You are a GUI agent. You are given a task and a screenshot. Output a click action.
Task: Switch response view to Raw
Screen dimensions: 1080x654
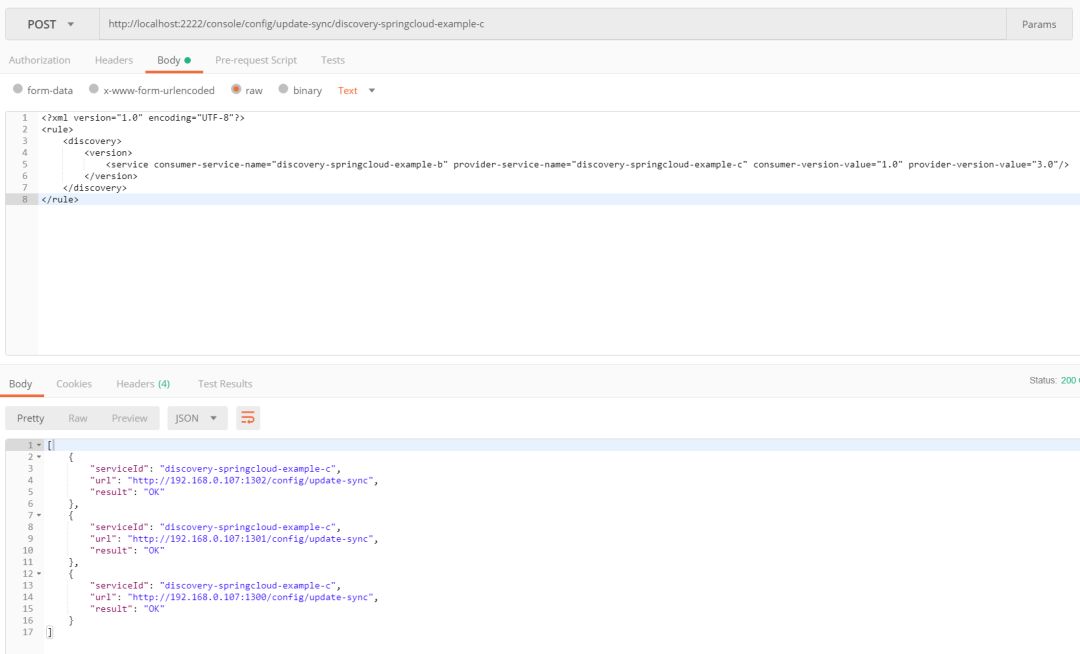(77, 418)
